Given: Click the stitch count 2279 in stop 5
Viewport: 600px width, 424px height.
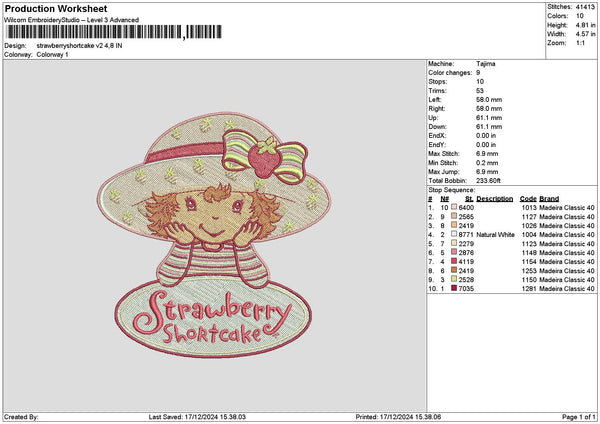Looking at the screenshot, I should coord(466,244).
